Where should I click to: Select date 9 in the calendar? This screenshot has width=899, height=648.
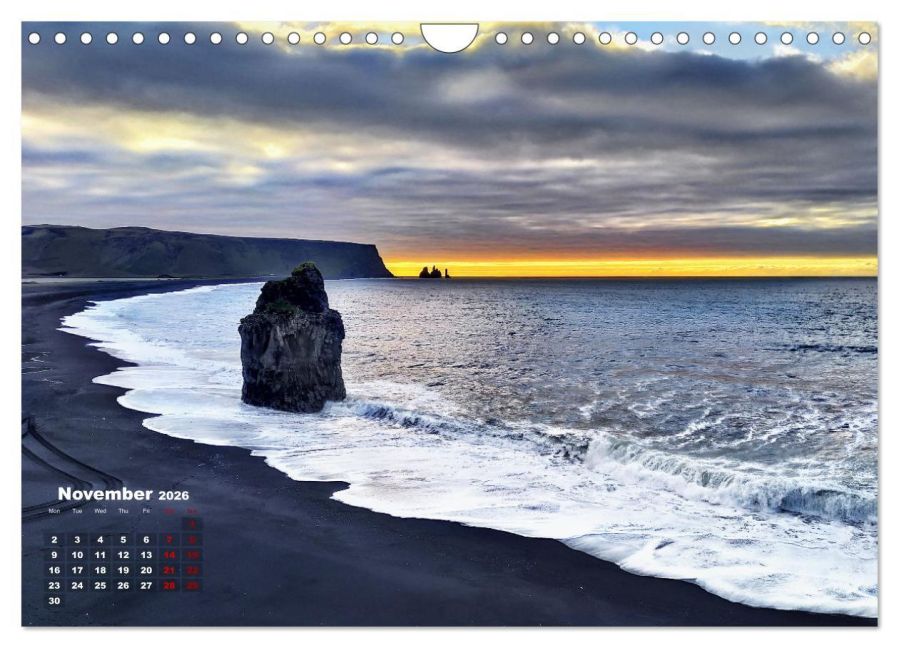pos(54,555)
